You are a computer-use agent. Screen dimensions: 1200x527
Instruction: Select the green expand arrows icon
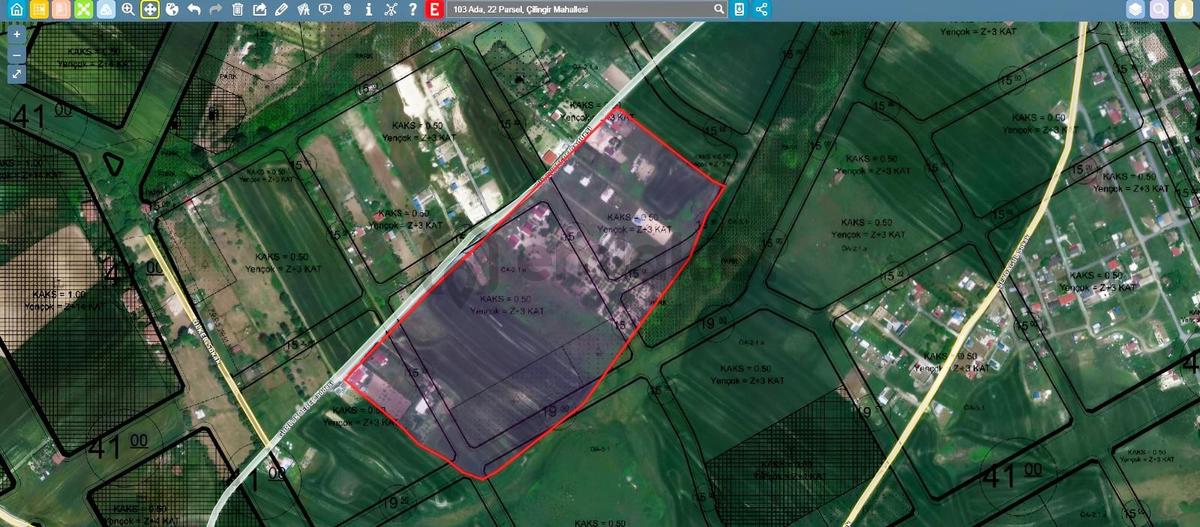pos(82,9)
